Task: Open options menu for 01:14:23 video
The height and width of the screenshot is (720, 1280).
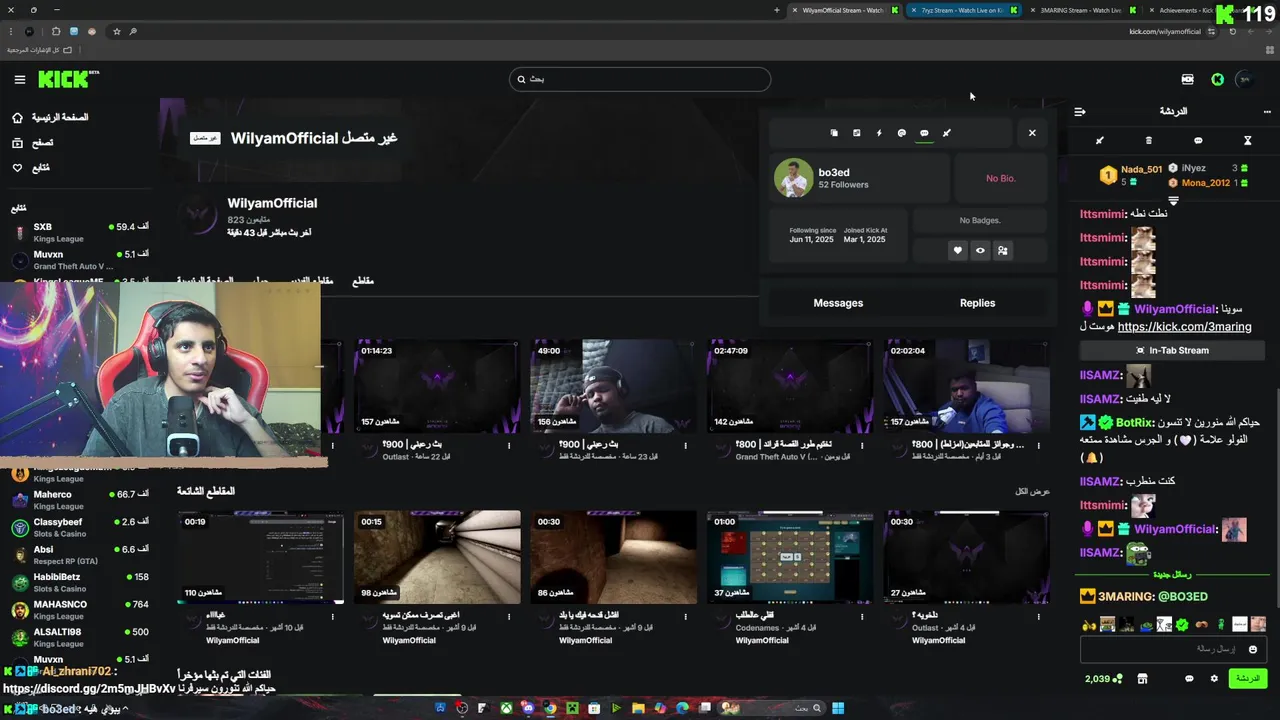Action: 509,446
